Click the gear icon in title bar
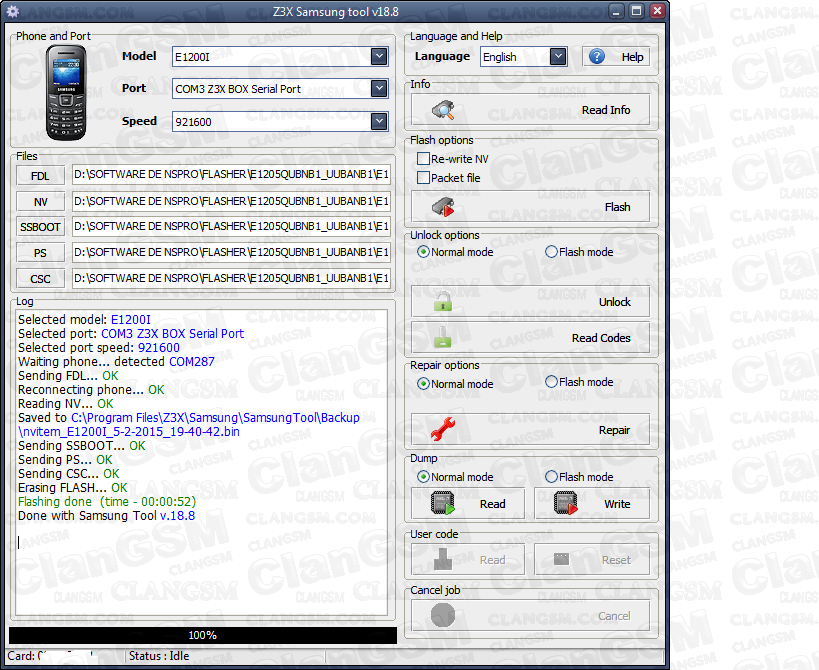Image resolution: width=819 pixels, height=670 pixels. [13, 11]
